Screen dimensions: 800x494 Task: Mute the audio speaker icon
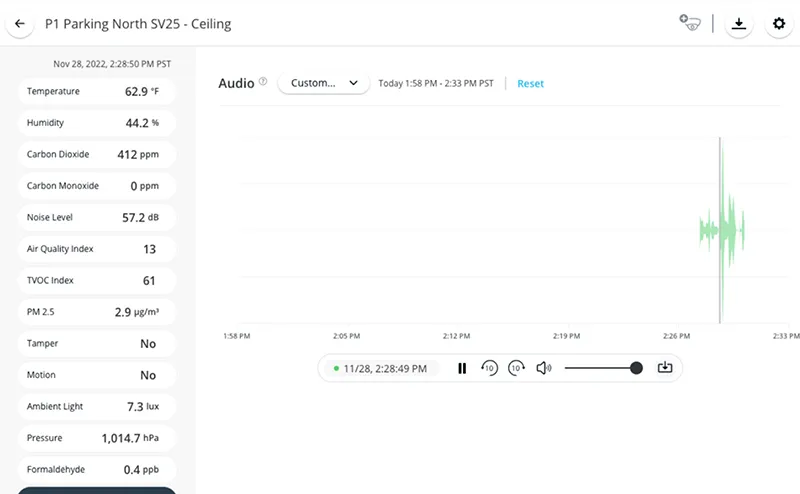coord(543,368)
